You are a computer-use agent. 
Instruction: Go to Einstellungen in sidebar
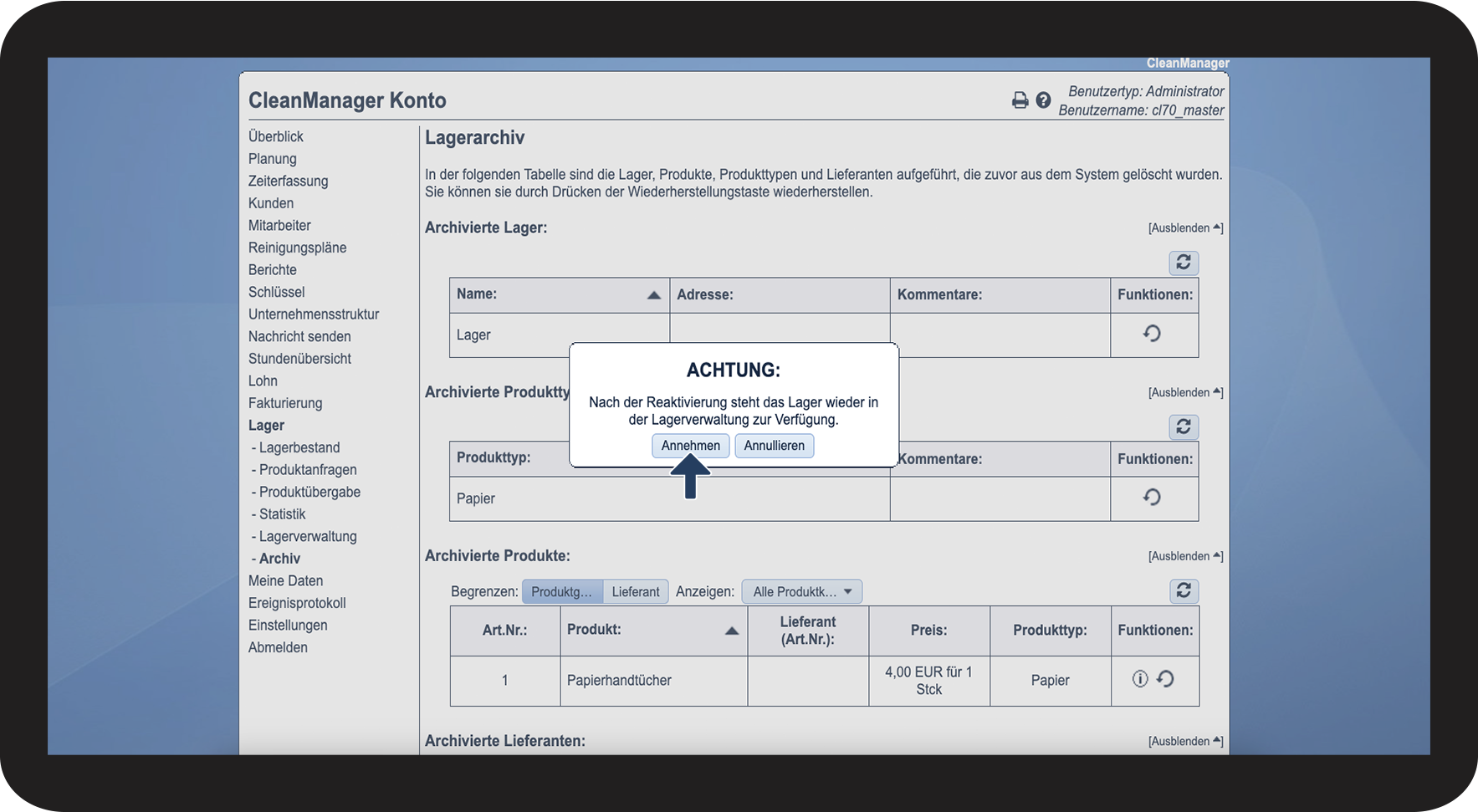click(x=288, y=626)
